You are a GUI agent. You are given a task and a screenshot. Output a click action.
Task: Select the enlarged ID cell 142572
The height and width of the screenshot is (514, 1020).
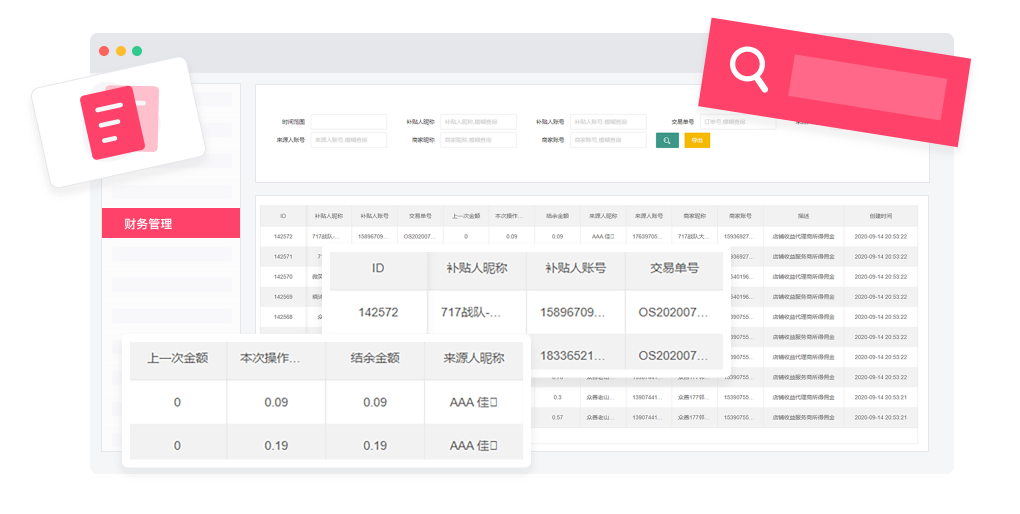click(378, 312)
